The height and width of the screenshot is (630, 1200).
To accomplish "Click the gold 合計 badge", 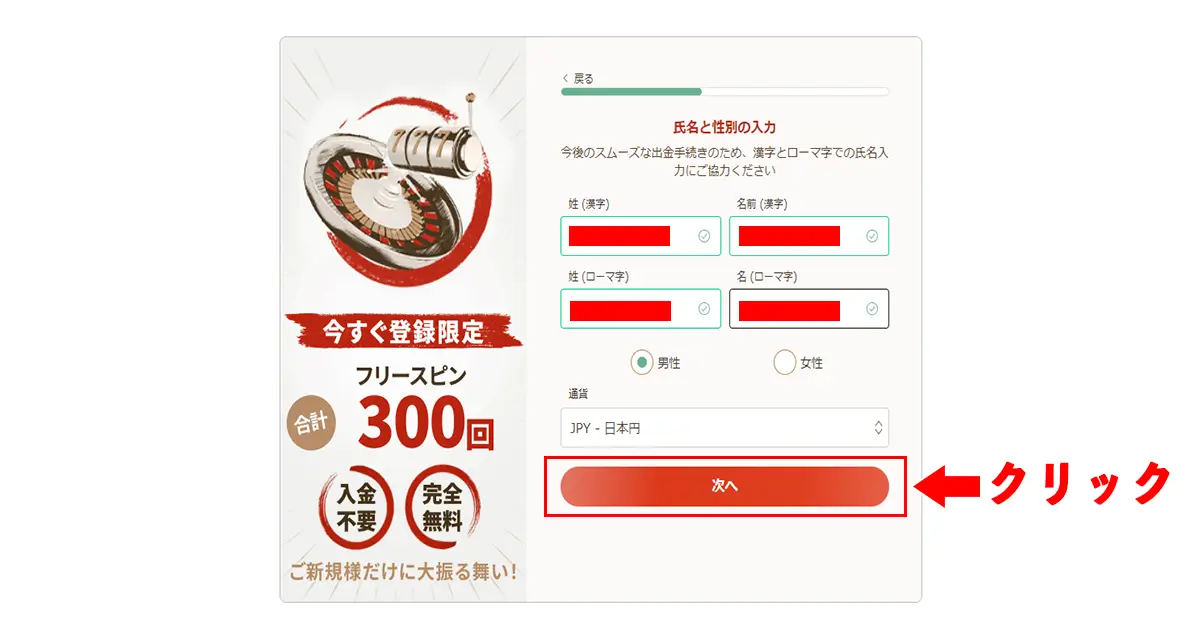I will coord(309,421).
